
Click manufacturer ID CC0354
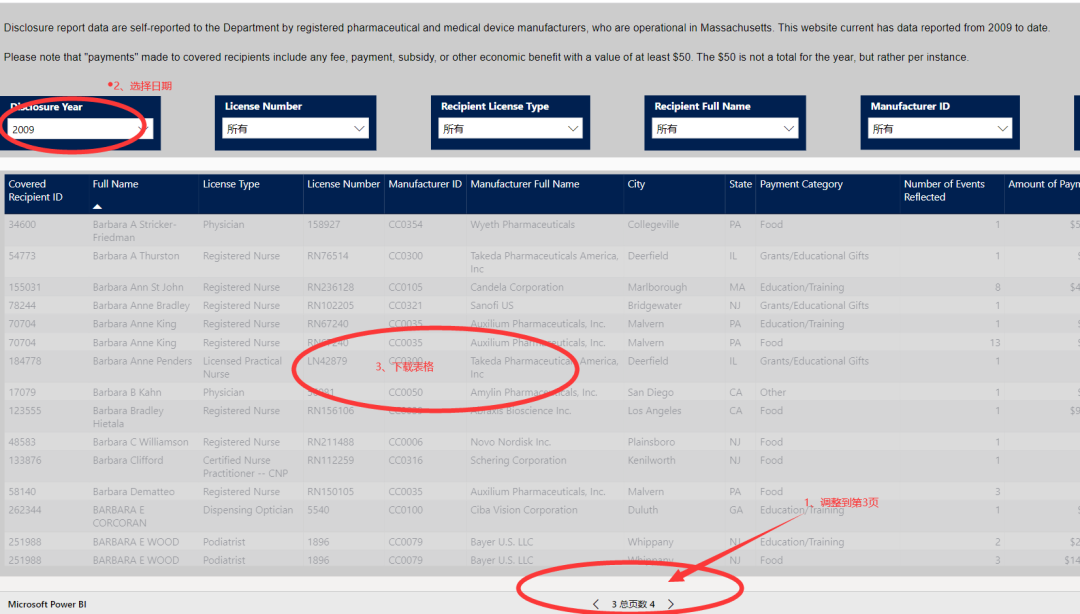click(x=405, y=225)
